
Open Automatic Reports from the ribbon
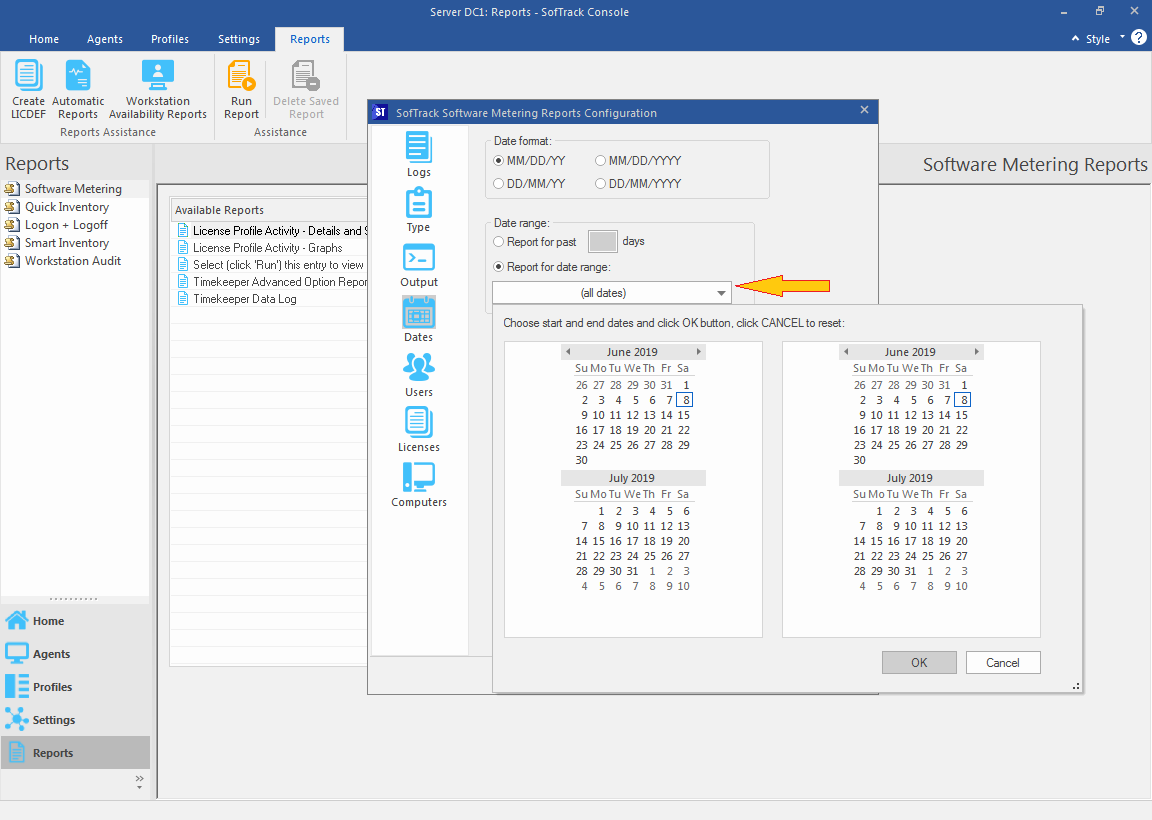pos(78,90)
